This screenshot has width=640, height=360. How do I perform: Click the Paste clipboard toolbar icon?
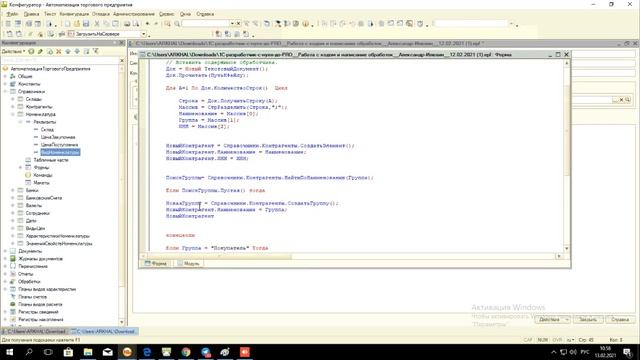(116, 24)
